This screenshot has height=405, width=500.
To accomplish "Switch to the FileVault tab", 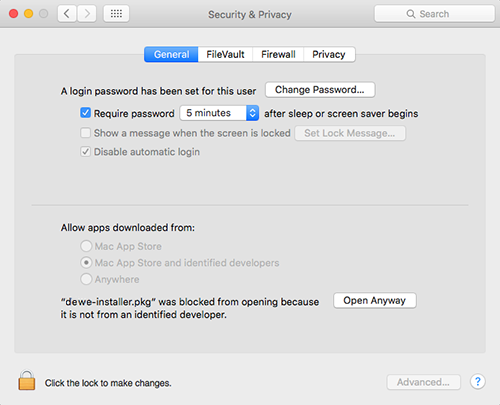I will coord(225,54).
